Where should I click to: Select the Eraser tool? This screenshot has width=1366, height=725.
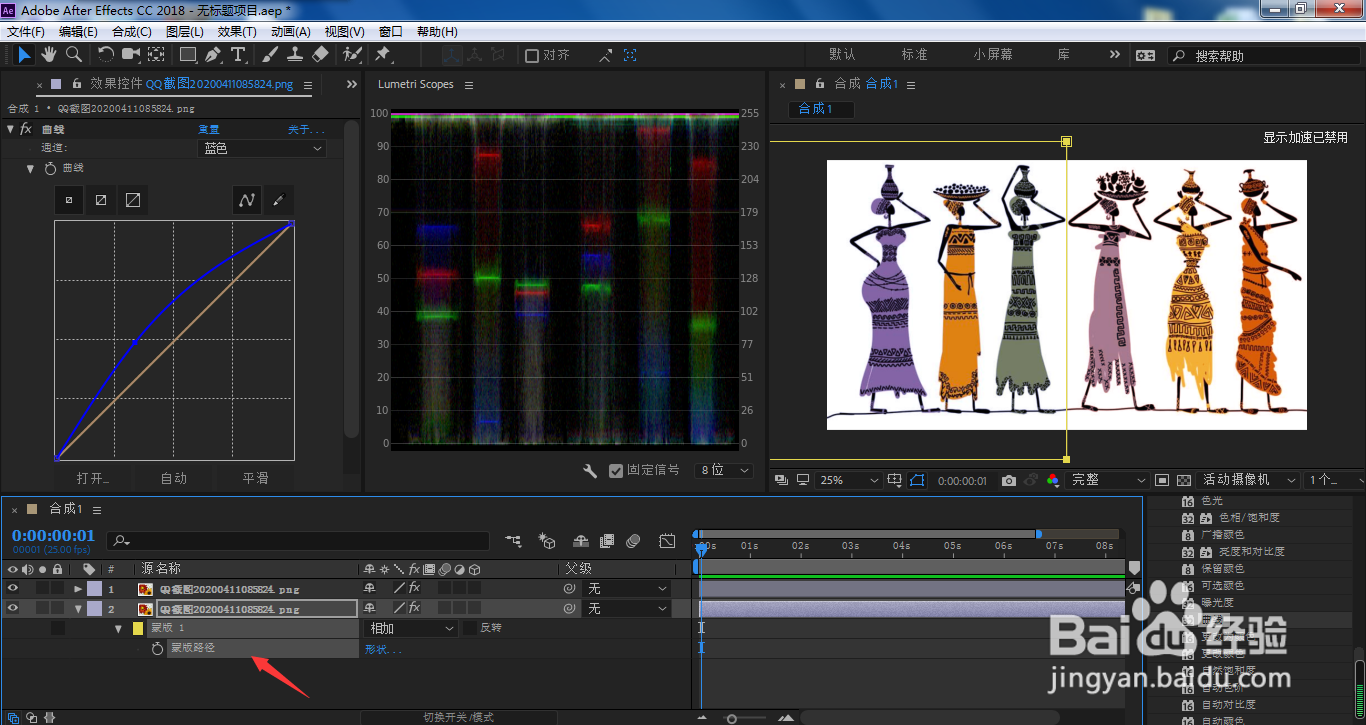point(320,54)
